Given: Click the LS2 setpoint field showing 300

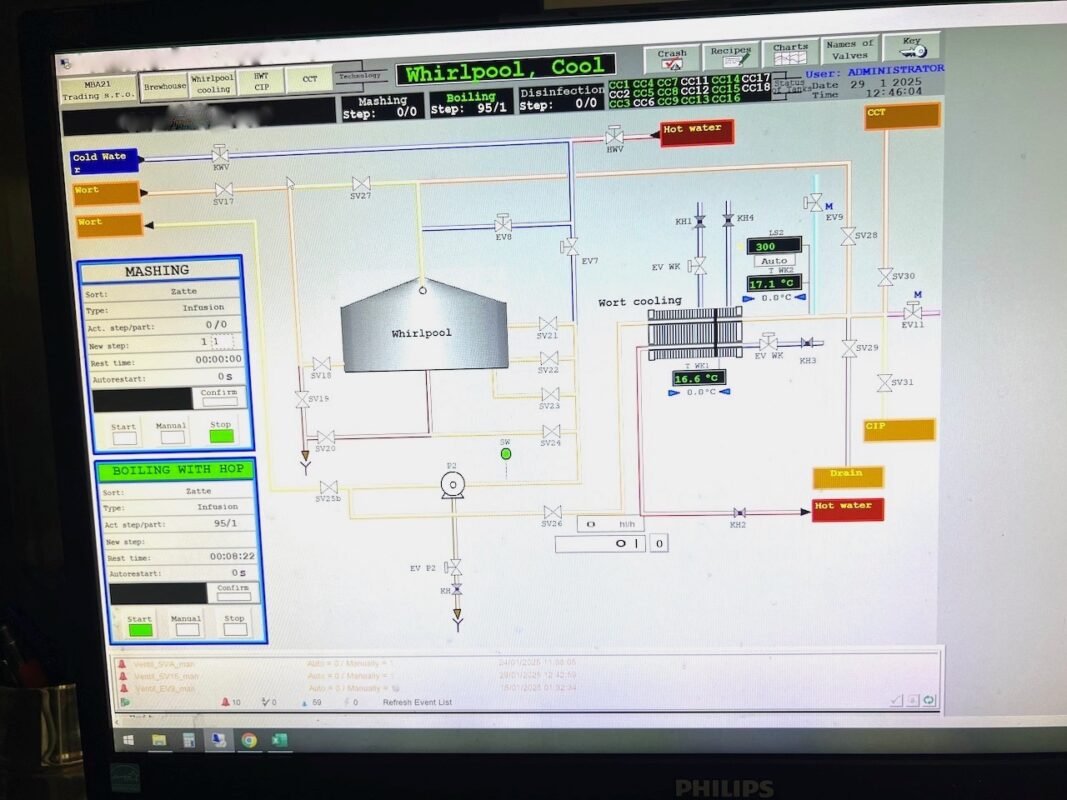Looking at the screenshot, I should (x=774, y=246).
